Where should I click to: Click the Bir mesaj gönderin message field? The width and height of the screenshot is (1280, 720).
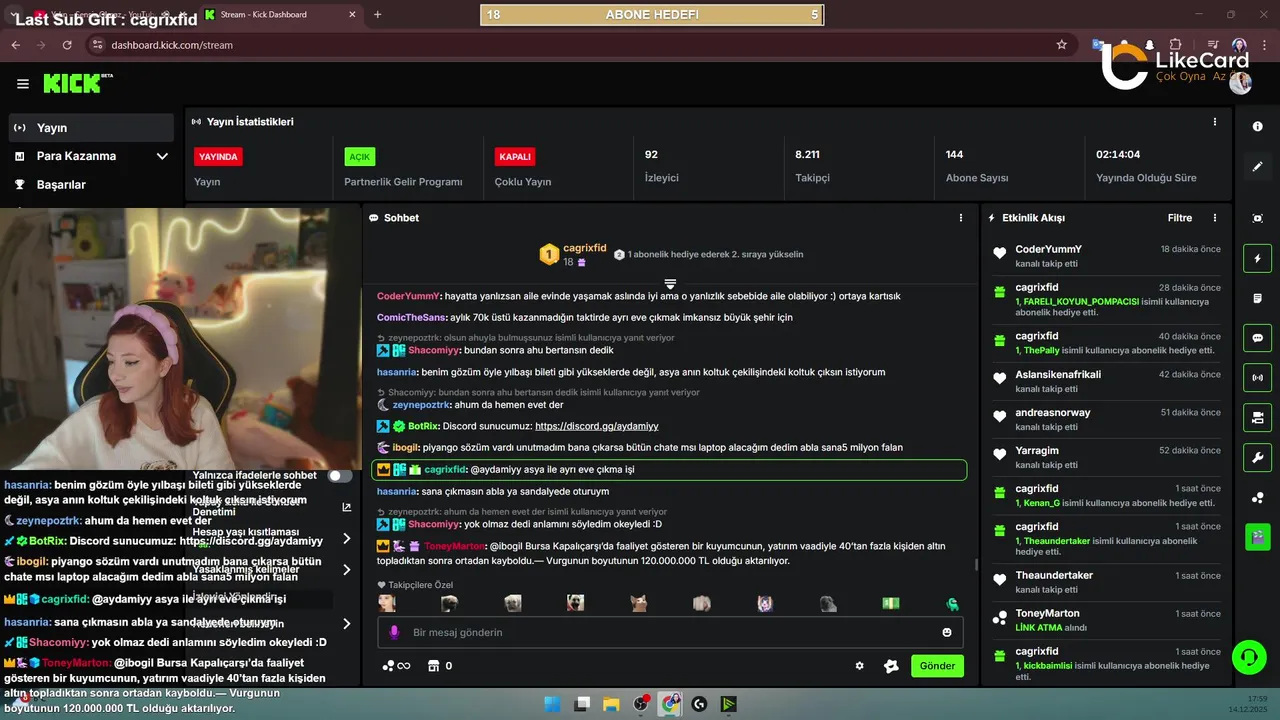670,633
